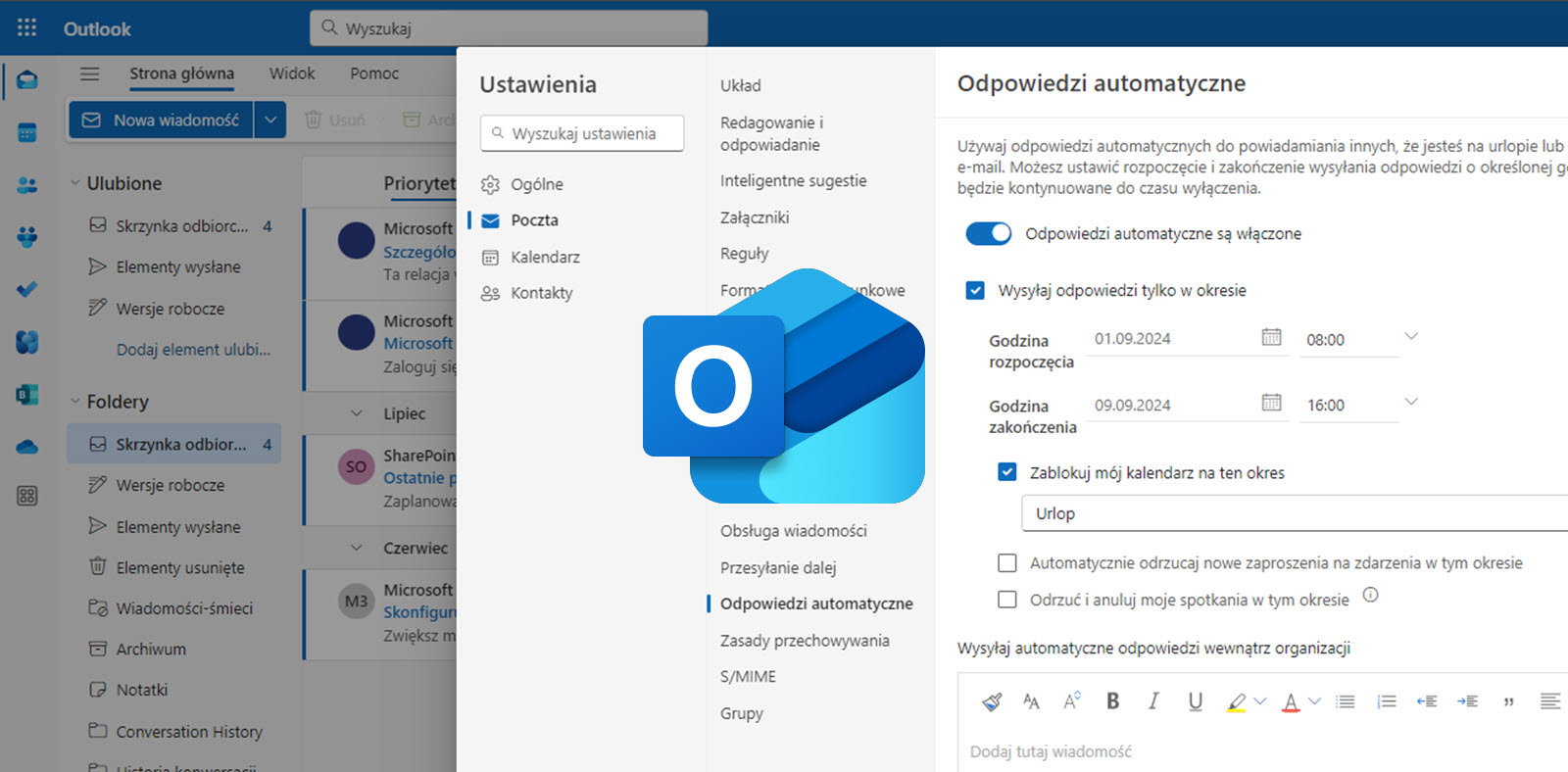The width and height of the screenshot is (1568, 772).
Task: Toggle bold formatting
Action: coord(1112,701)
